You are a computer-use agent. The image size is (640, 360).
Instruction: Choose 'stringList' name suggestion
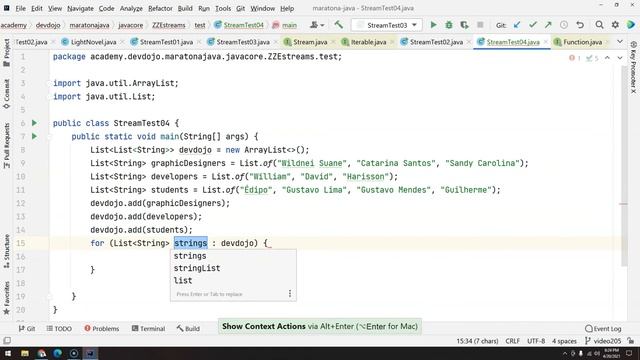tap(233, 268)
